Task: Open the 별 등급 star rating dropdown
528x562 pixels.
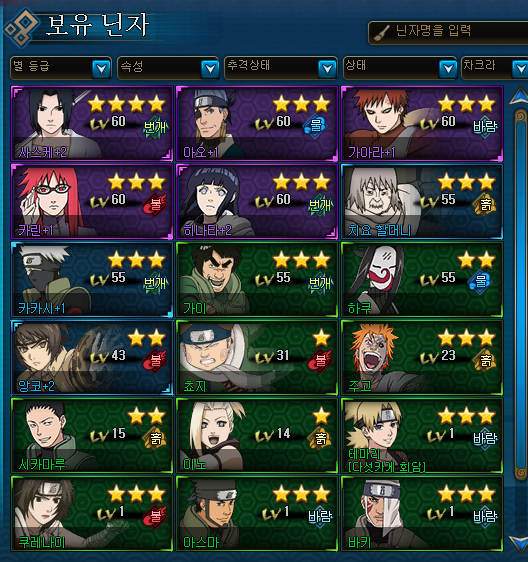Action: pos(61,67)
